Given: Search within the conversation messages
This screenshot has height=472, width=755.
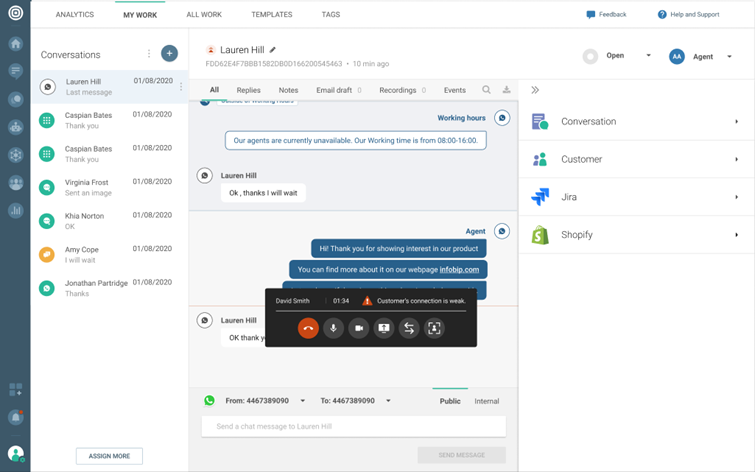Looking at the screenshot, I should coord(487,90).
